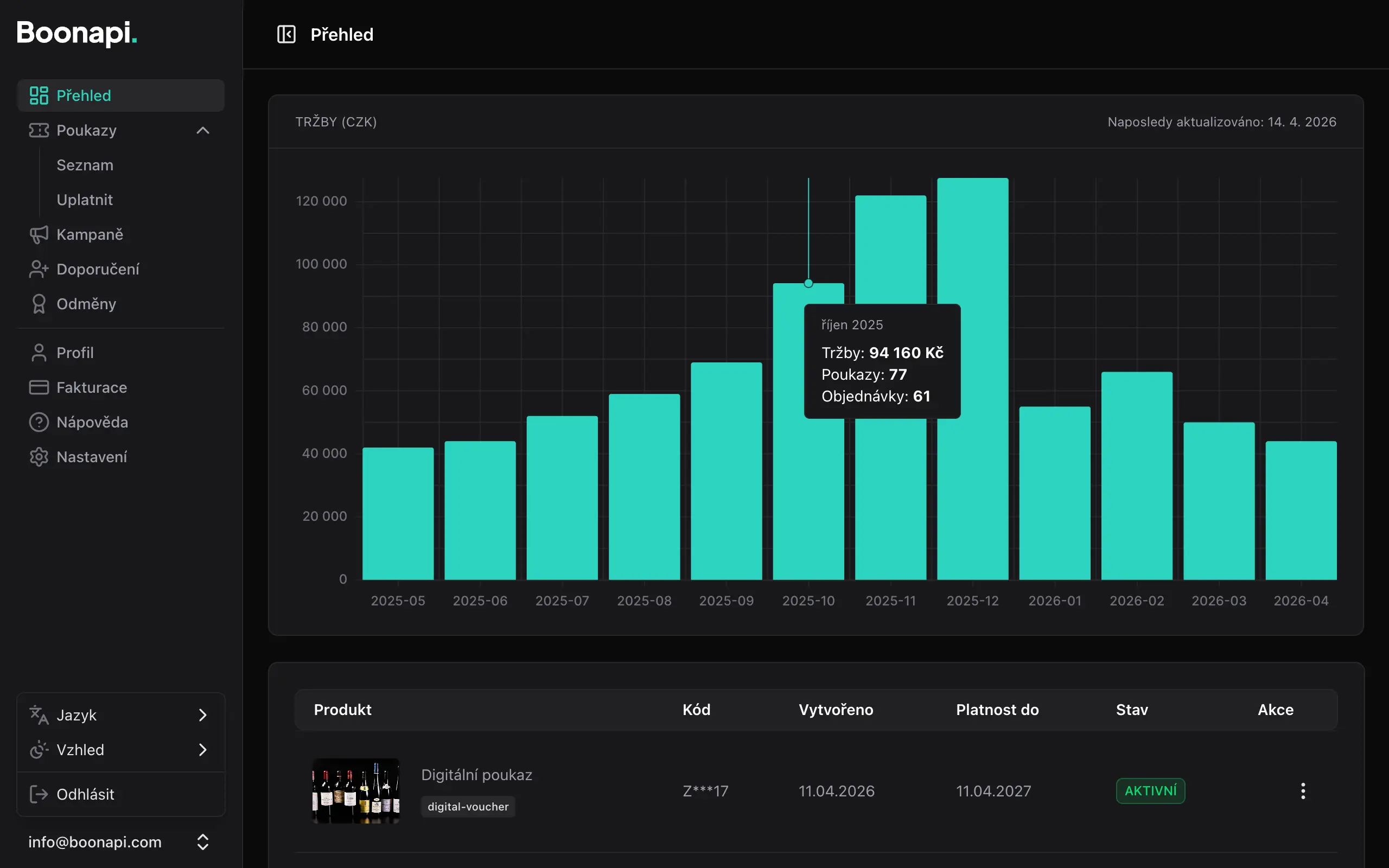Collapse the sidebar with panel toggle icon

click(x=286, y=34)
